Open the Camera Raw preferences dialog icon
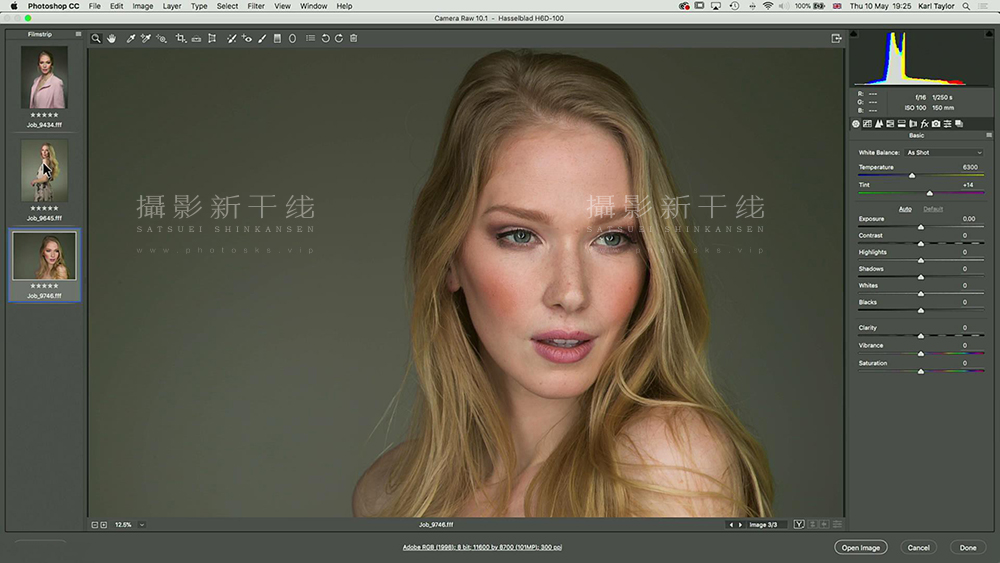Screen dimensions: 1000x563 tap(311, 39)
